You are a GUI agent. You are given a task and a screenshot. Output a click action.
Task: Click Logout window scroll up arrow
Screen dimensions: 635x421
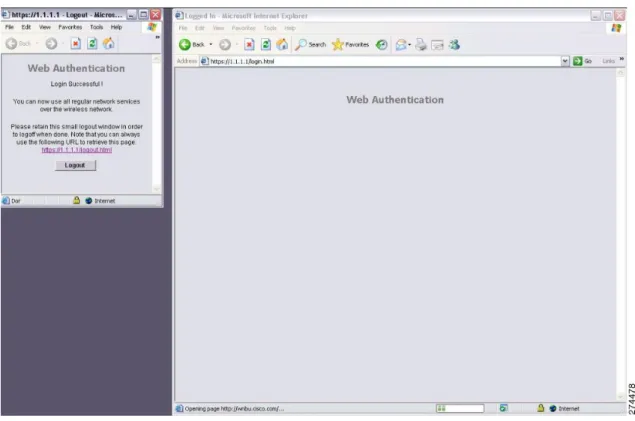[x=157, y=59]
